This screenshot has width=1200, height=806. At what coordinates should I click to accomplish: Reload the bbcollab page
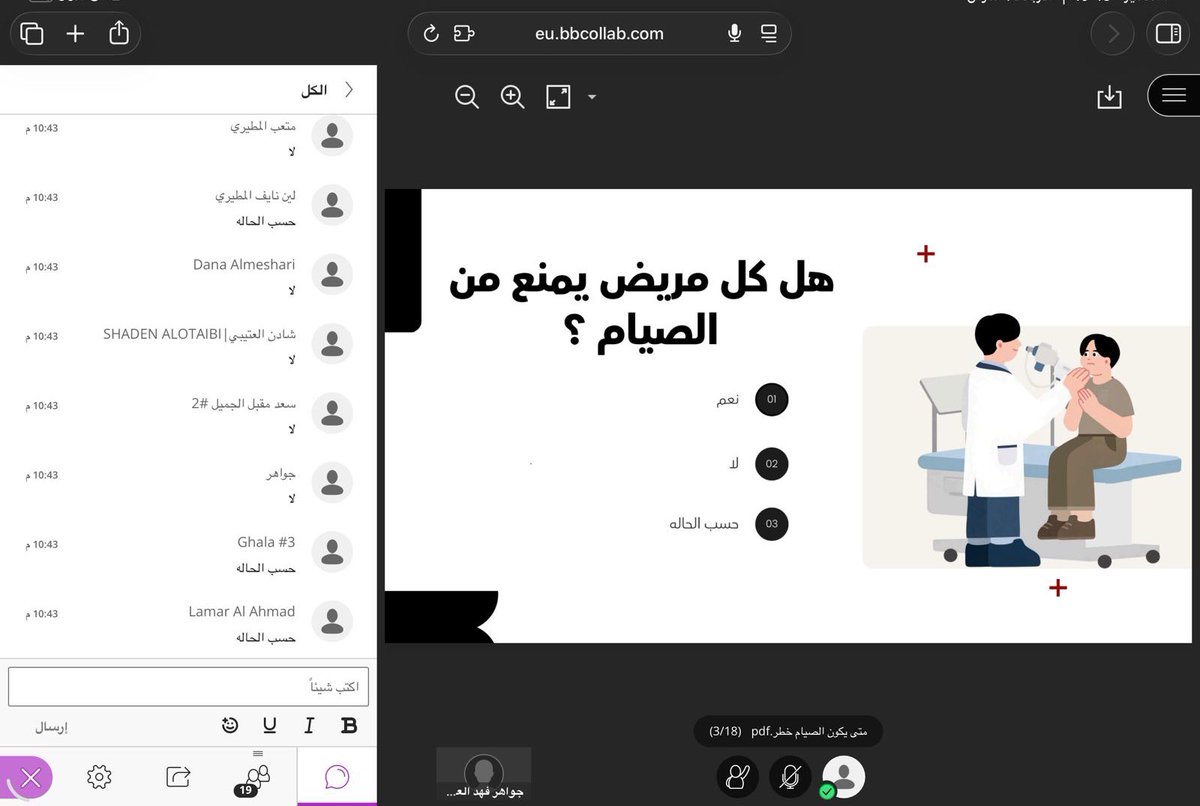pos(431,34)
